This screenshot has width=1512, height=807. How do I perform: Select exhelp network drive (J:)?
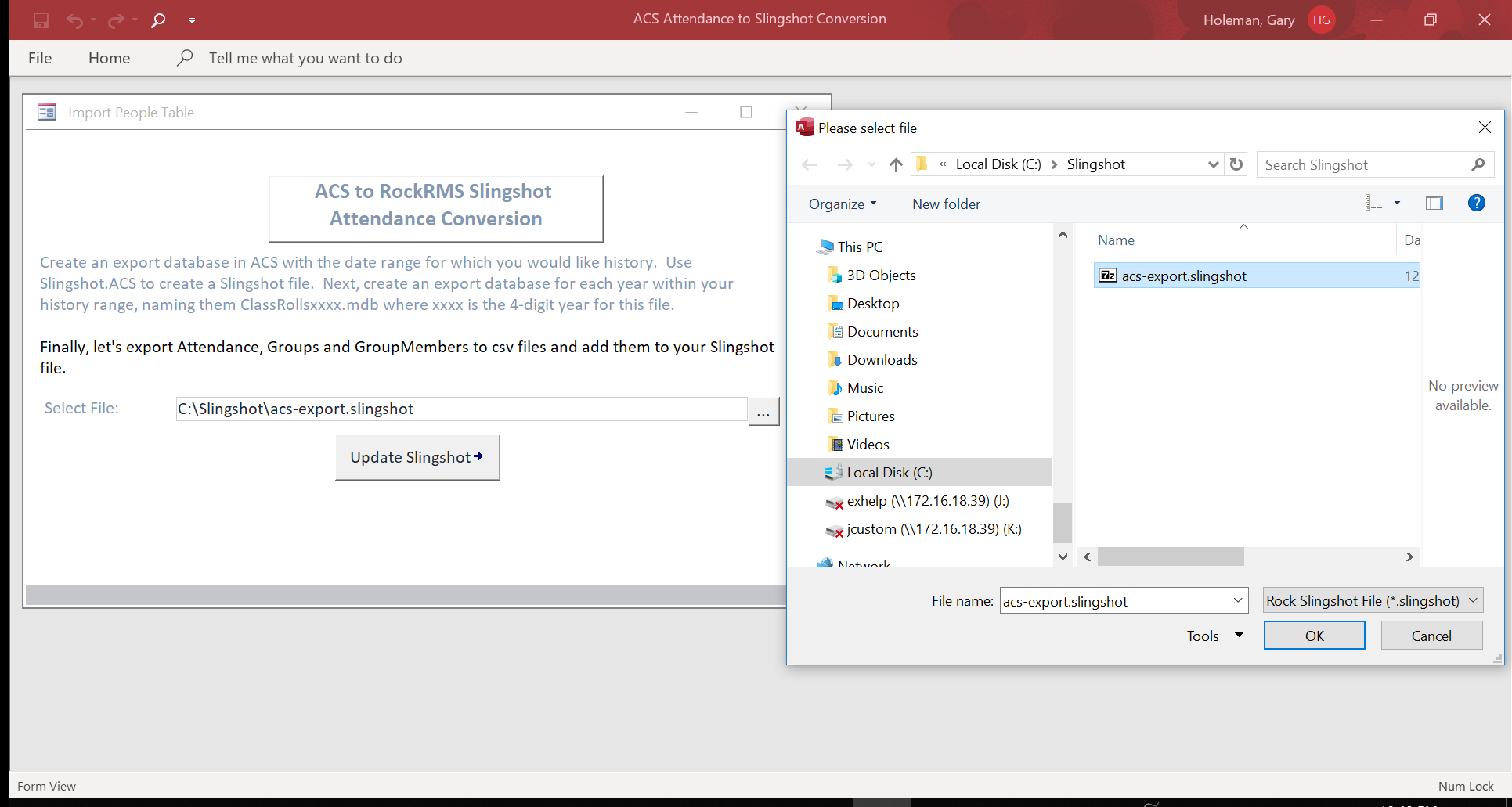[x=928, y=501]
